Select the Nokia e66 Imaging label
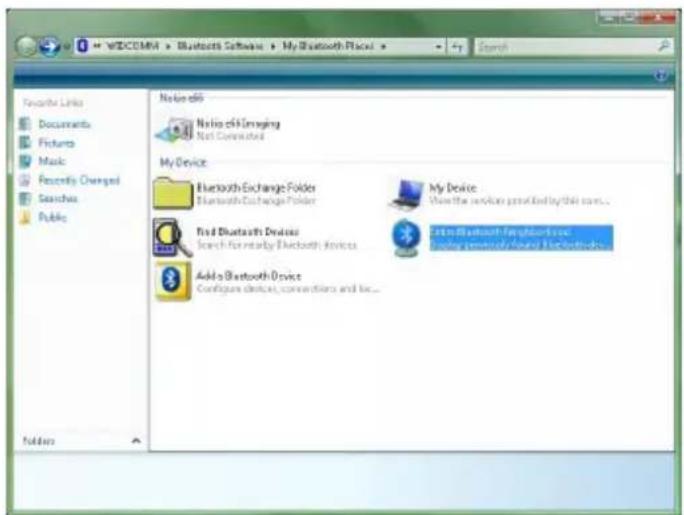The width and height of the screenshot is (684, 515). 238,123
